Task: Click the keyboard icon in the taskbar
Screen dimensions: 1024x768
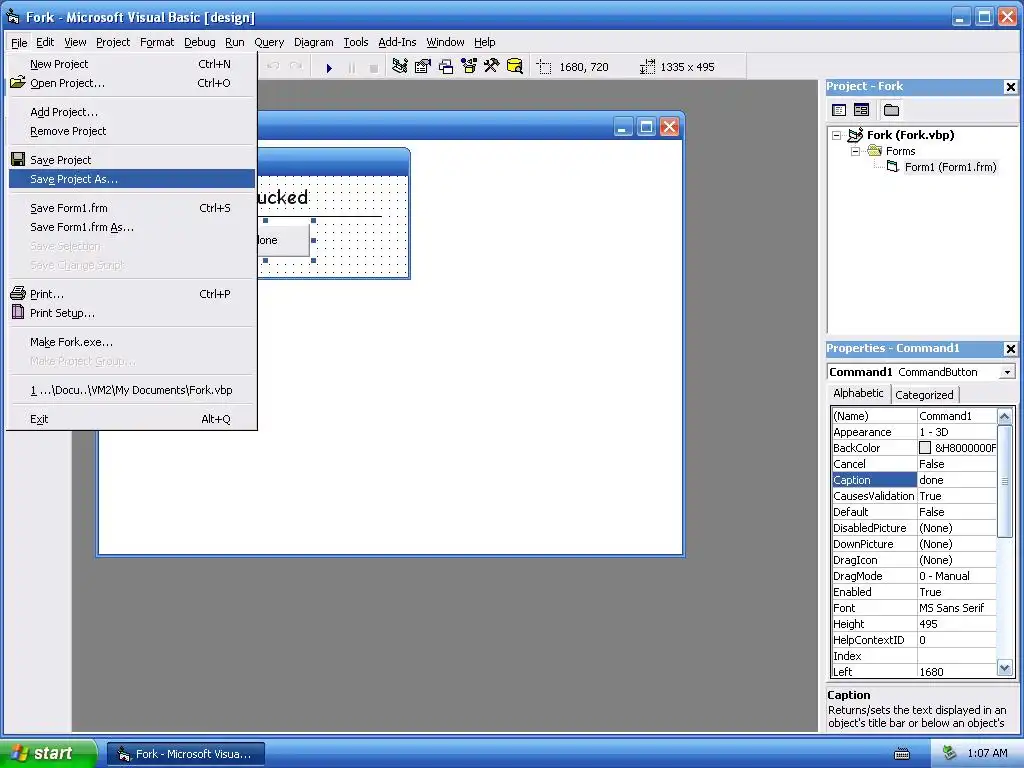Action: 902,754
